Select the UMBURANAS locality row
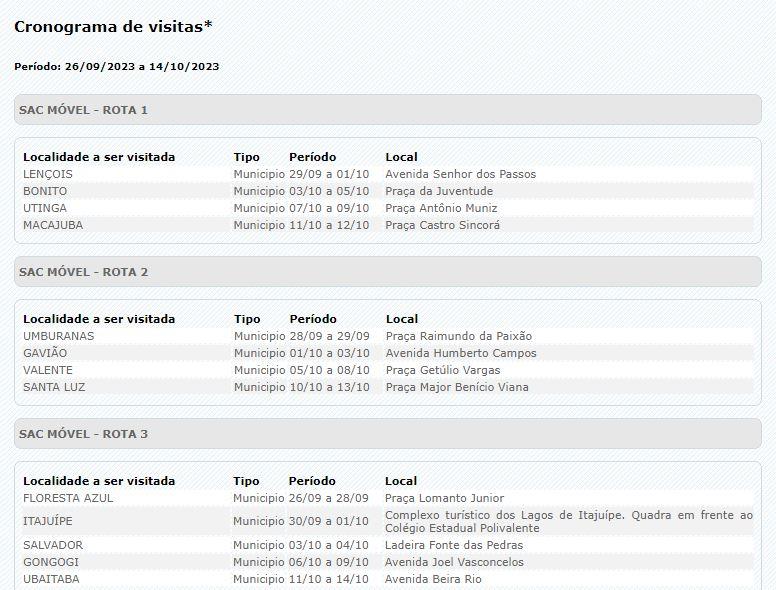The width and height of the screenshot is (776, 590). pos(58,336)
